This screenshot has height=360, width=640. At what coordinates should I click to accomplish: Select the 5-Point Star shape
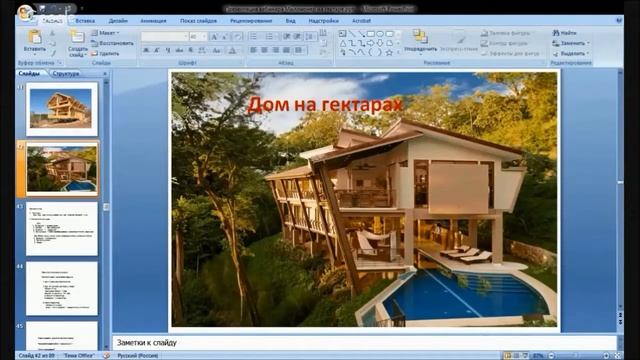[389, 53]
